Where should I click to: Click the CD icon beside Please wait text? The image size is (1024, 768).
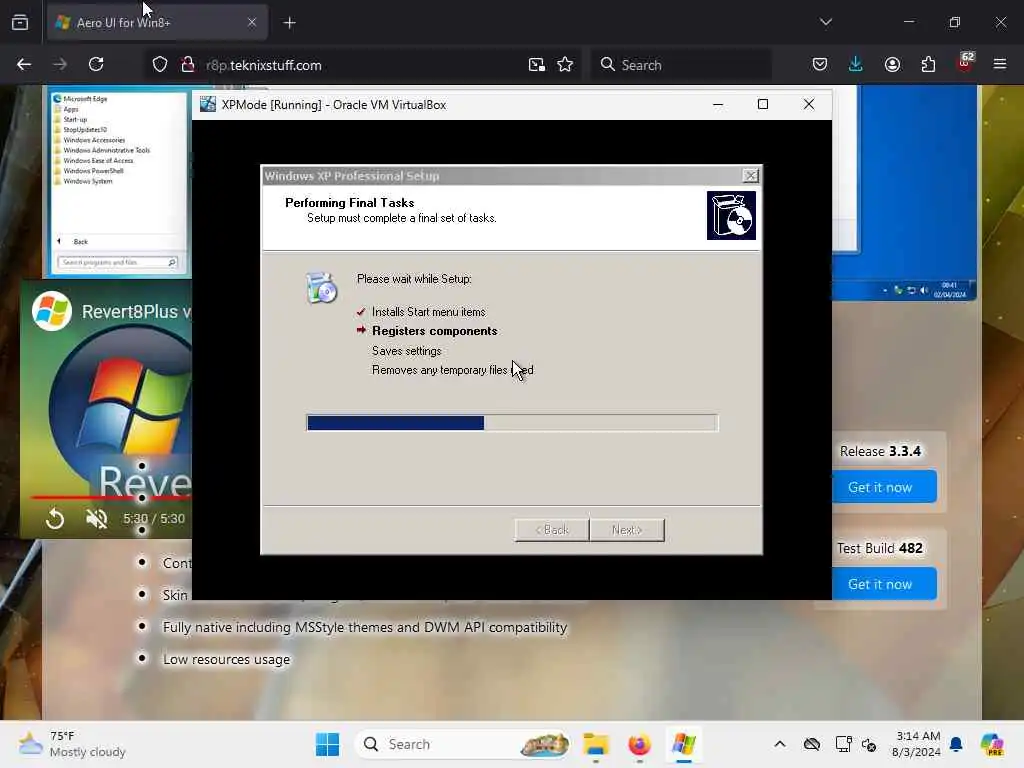click(x=321, y=288)
